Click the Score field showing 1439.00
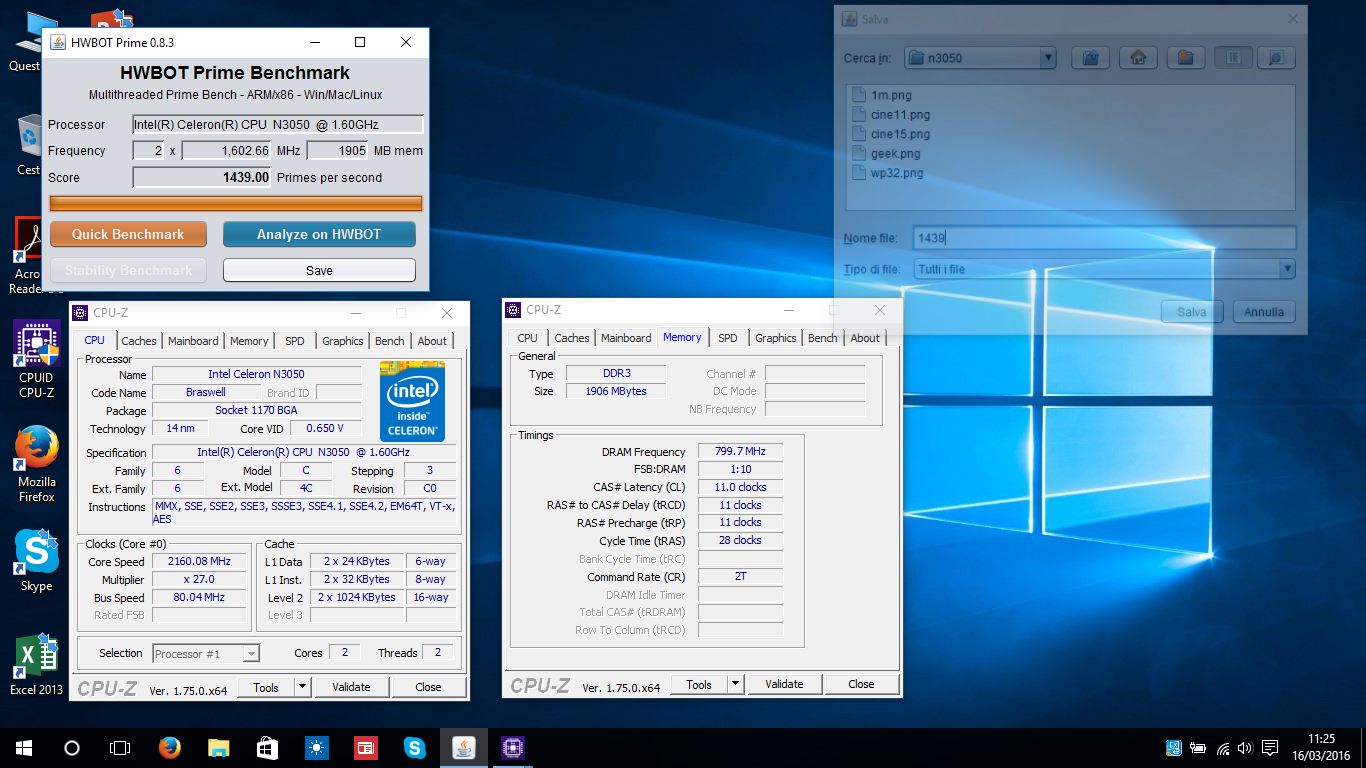The width and height of the screenshot is (1366, 768). tap(202, 177)
